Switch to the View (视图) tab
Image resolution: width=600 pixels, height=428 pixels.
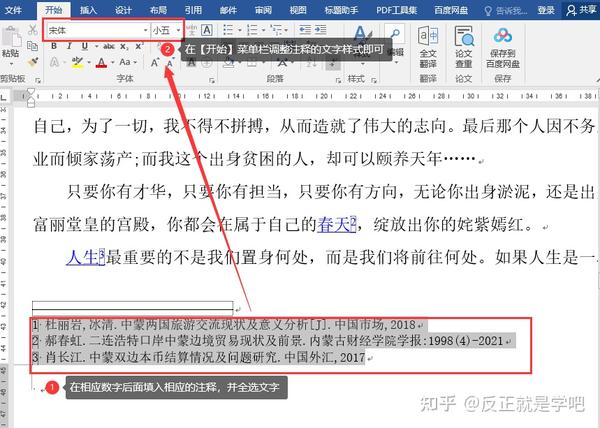coord(298,10)
